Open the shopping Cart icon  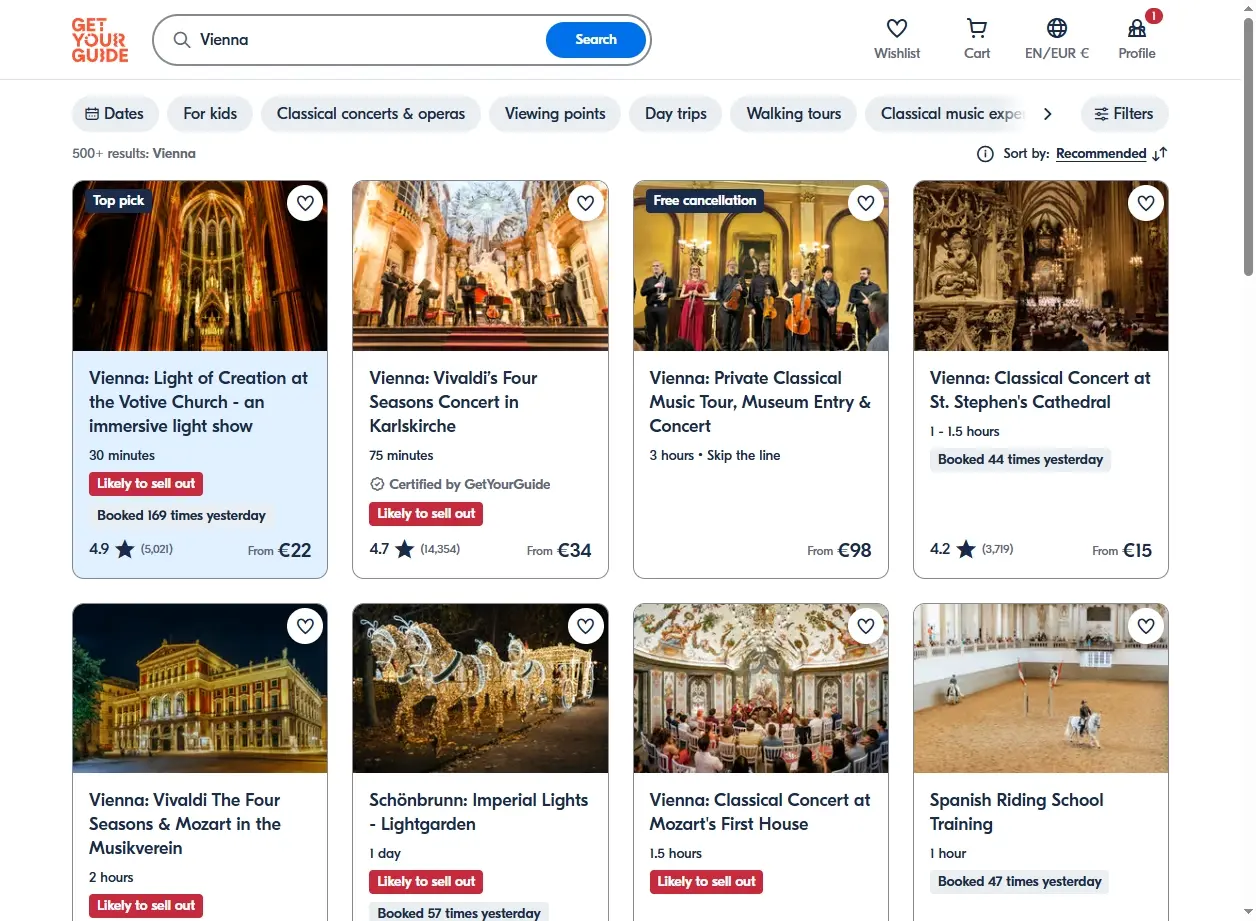(x=977, y=28)
